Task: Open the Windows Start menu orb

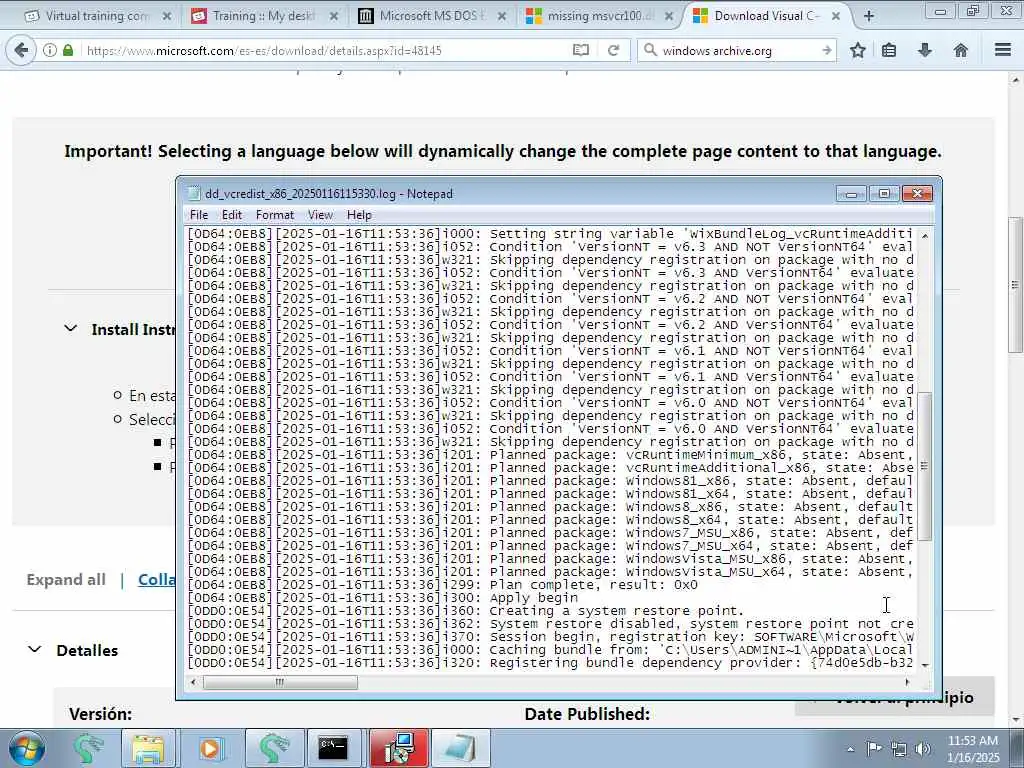Action: 27,748
